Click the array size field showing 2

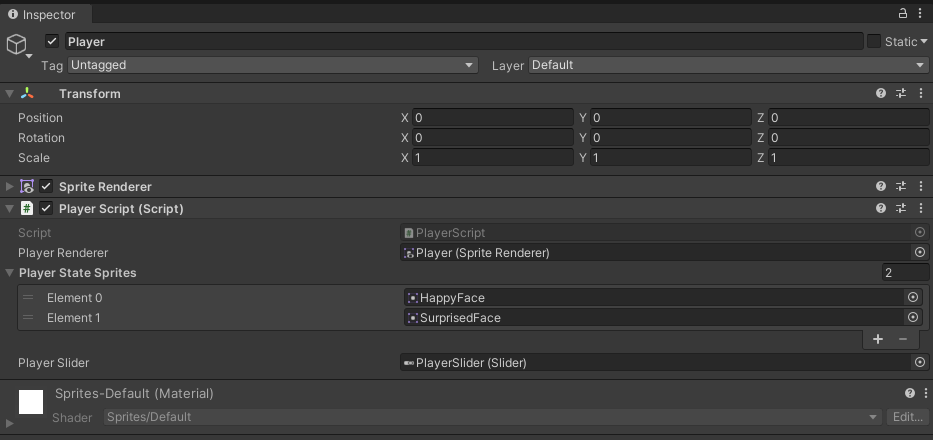click(x=905, y=273)
